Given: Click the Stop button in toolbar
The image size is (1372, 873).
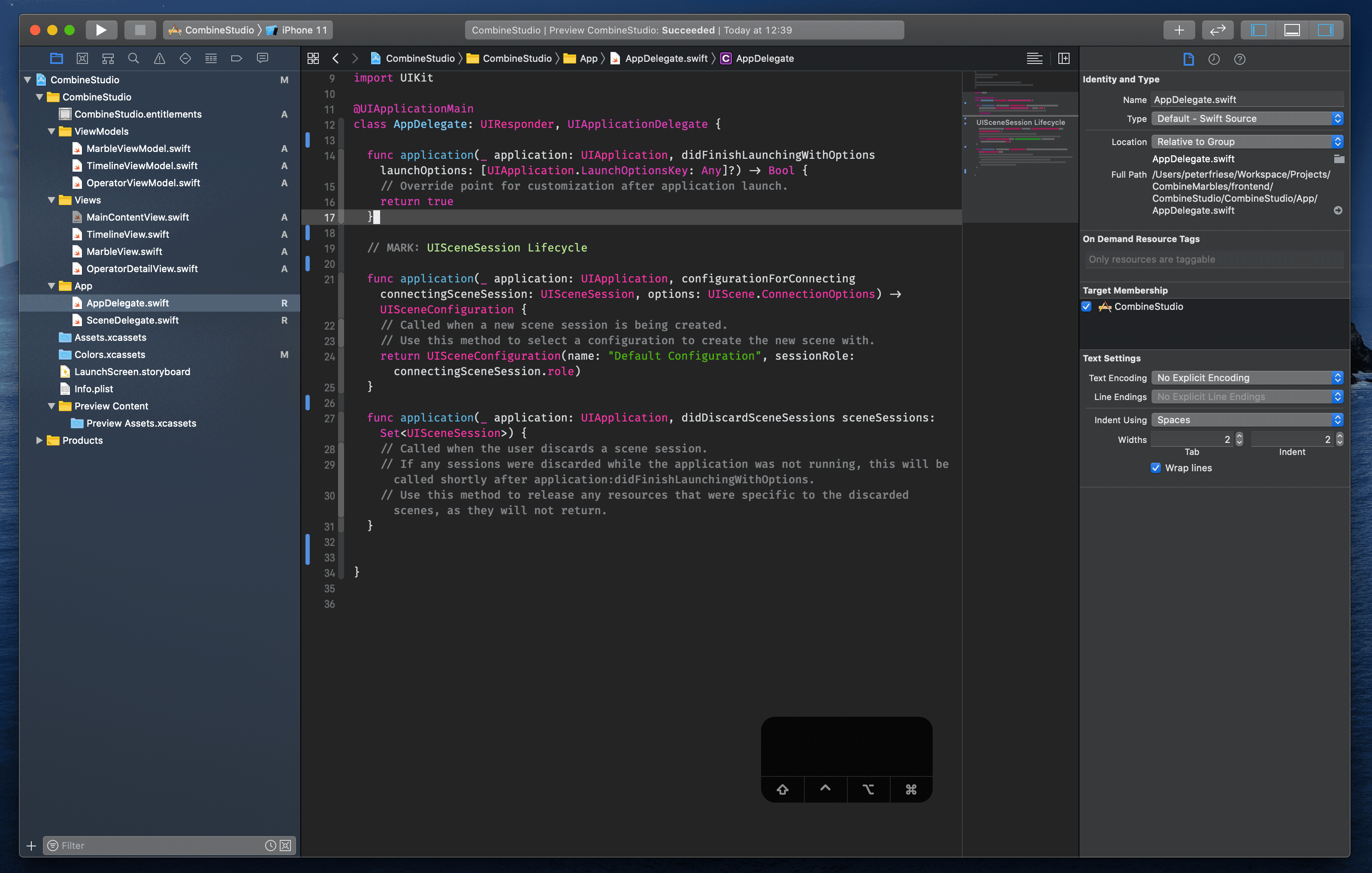Looking at the screenshot, I should click(x=139, y=30).
